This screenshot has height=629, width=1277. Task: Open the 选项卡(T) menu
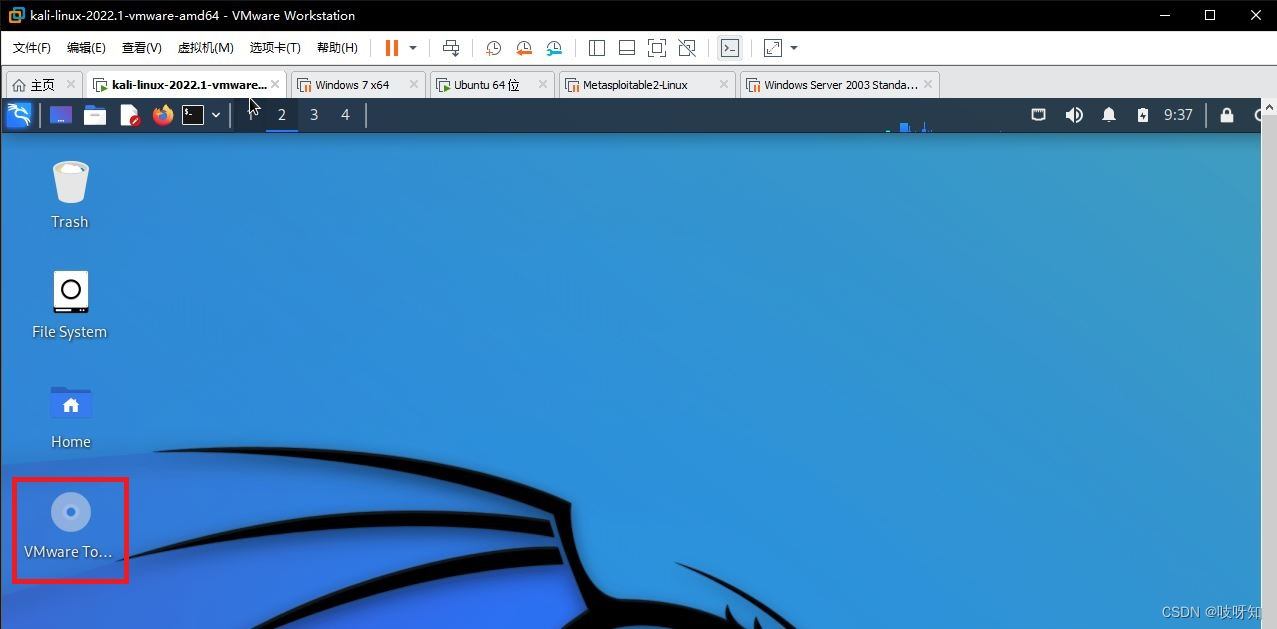pos(275,48)
